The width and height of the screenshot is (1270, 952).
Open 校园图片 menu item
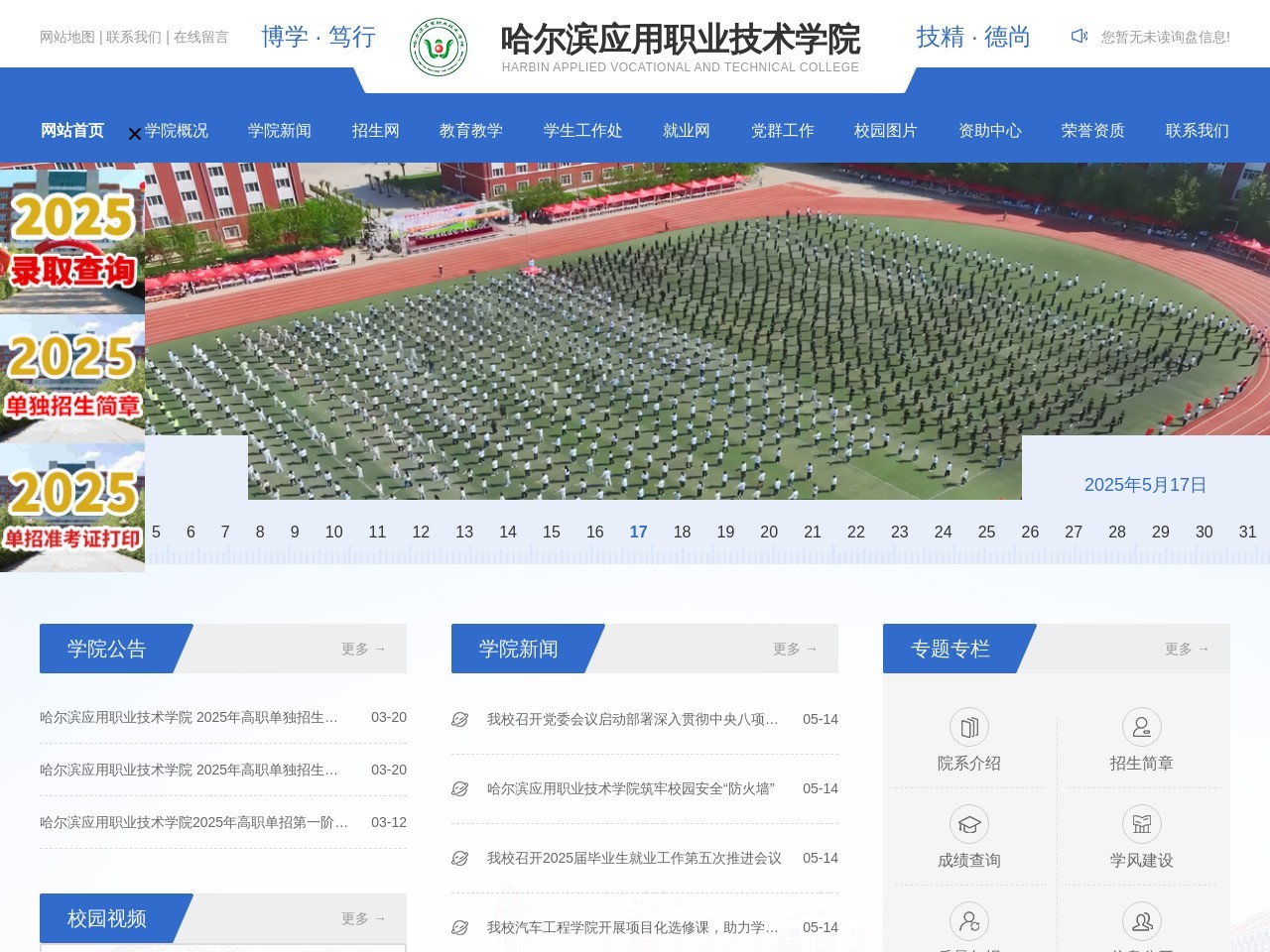[x=886, y=131]
